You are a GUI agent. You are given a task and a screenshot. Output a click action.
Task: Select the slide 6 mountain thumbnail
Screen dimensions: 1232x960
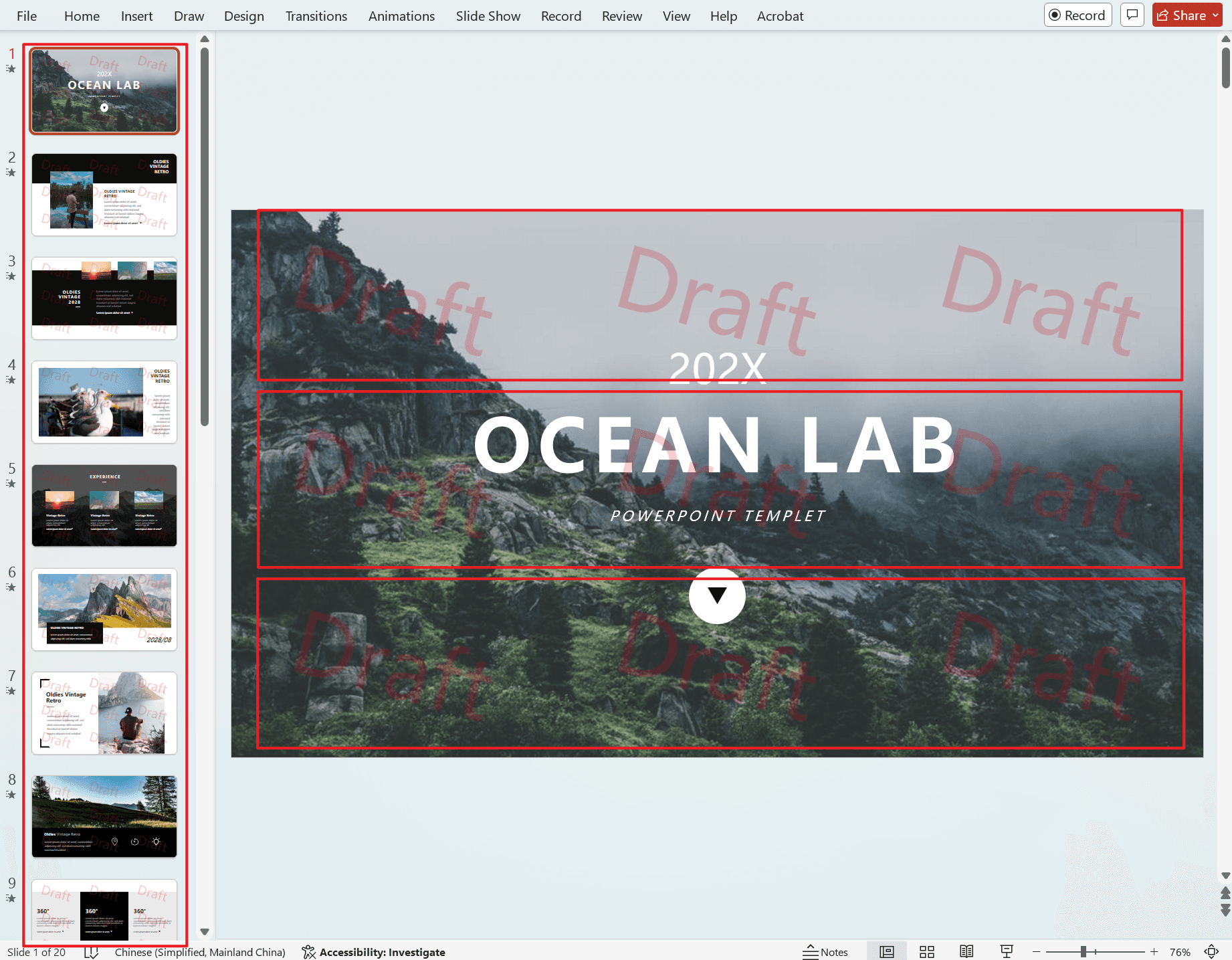coord(104,609)
